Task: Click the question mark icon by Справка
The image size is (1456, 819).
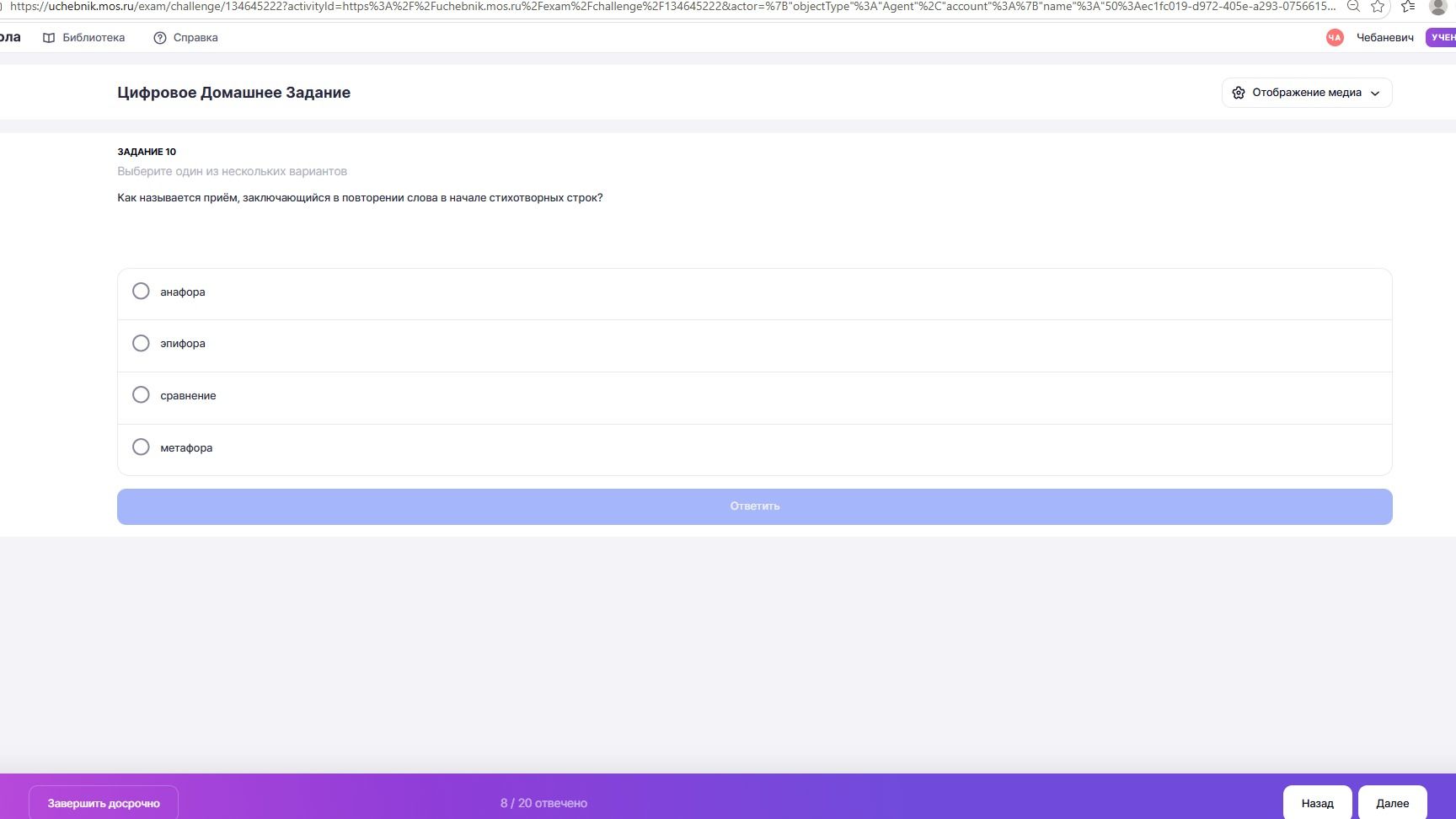Action: 160,38
